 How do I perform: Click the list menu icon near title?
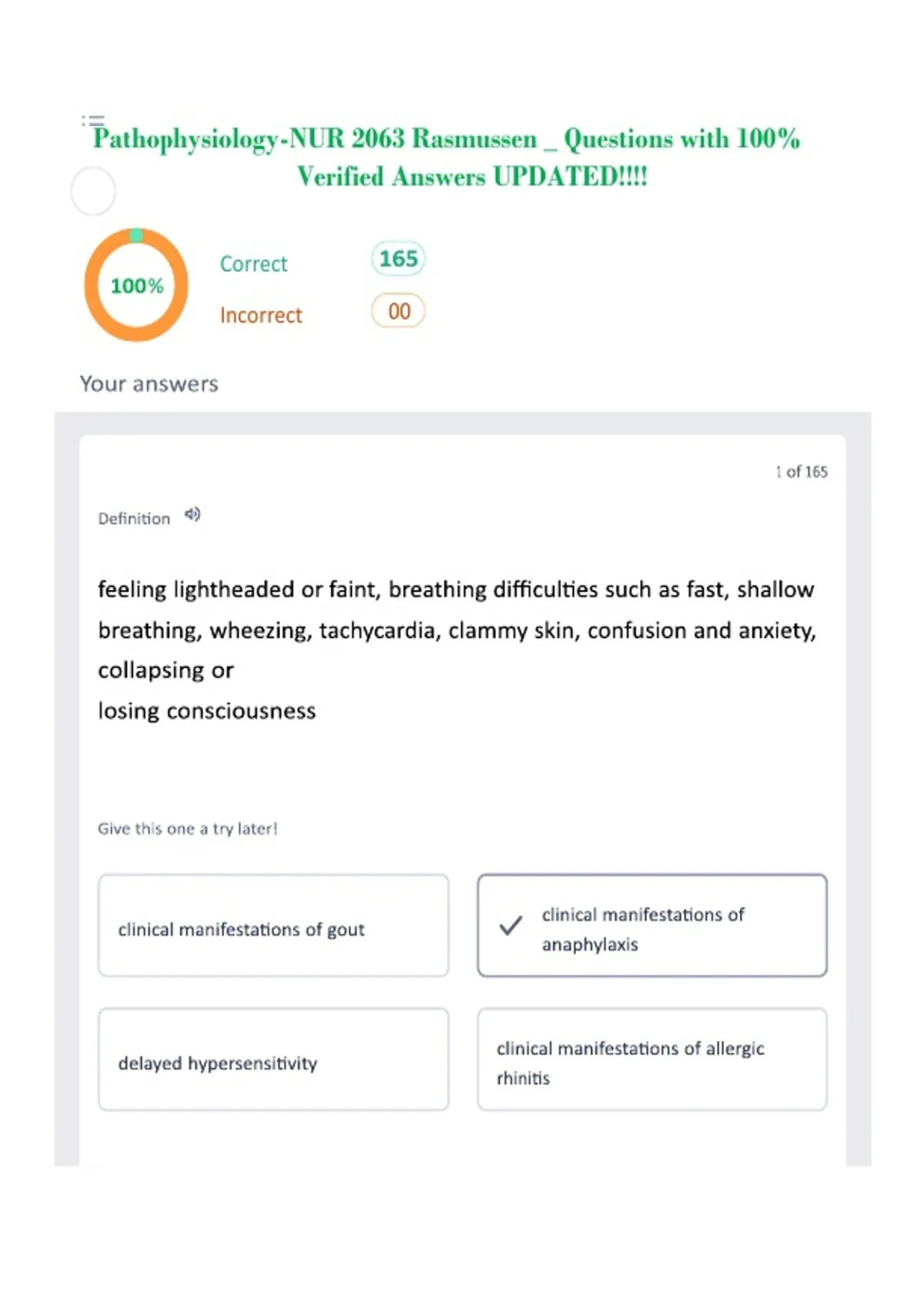tap(93, 120)
